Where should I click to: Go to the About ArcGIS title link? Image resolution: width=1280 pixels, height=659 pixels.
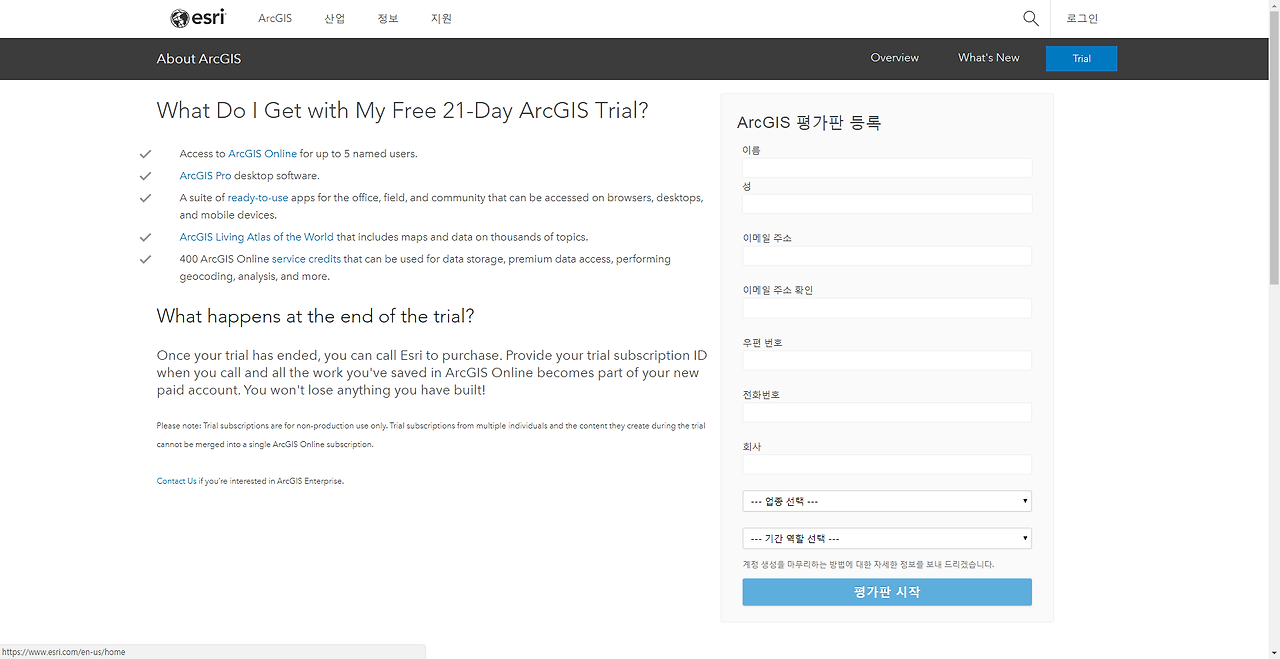[199, 59]
